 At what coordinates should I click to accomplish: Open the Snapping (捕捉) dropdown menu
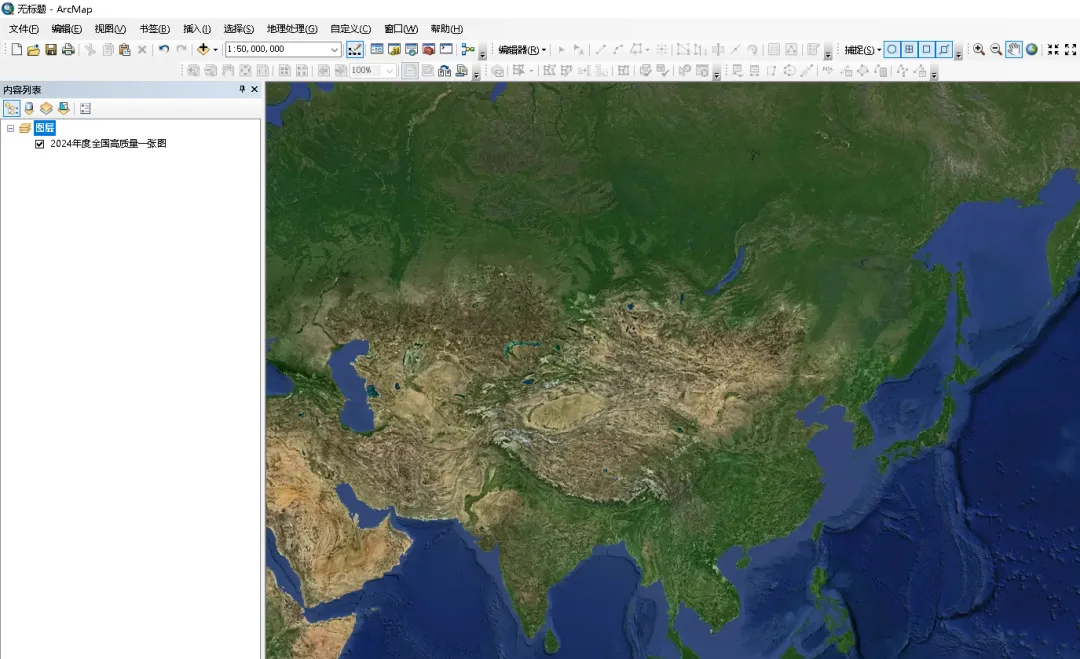click(863, 50)
